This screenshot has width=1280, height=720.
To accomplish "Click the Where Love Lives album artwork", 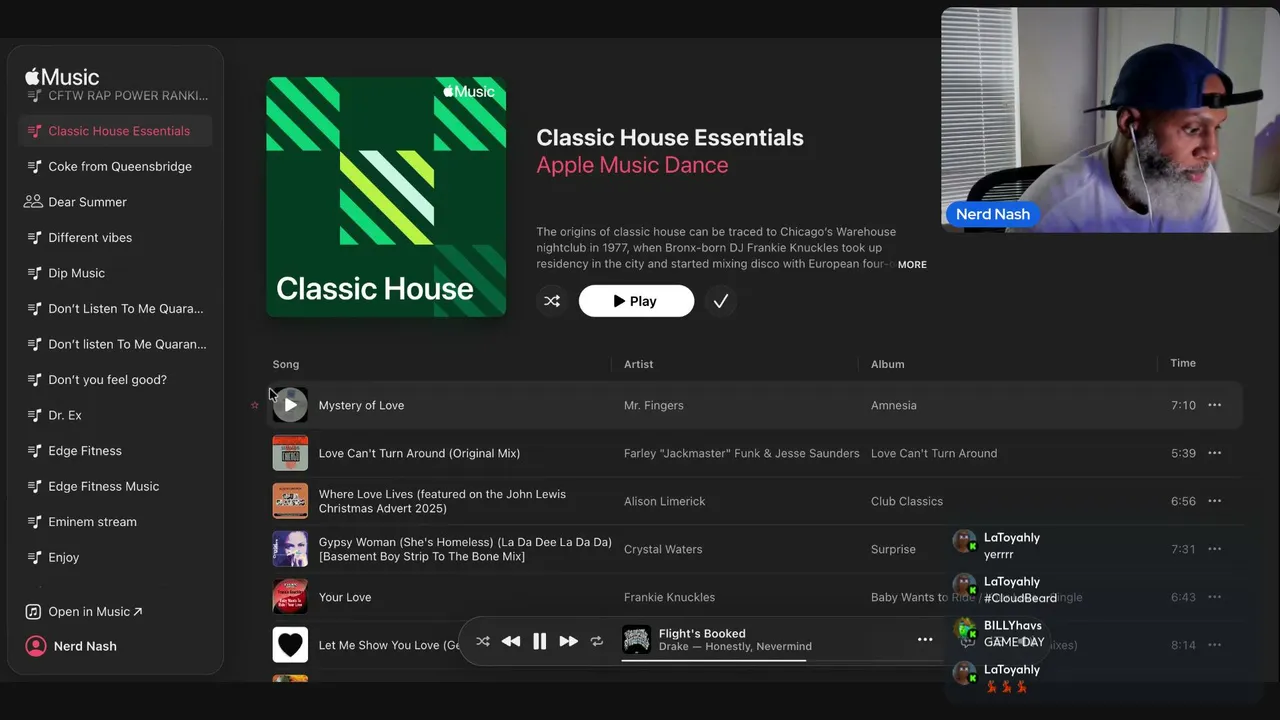I will [290, 501].
